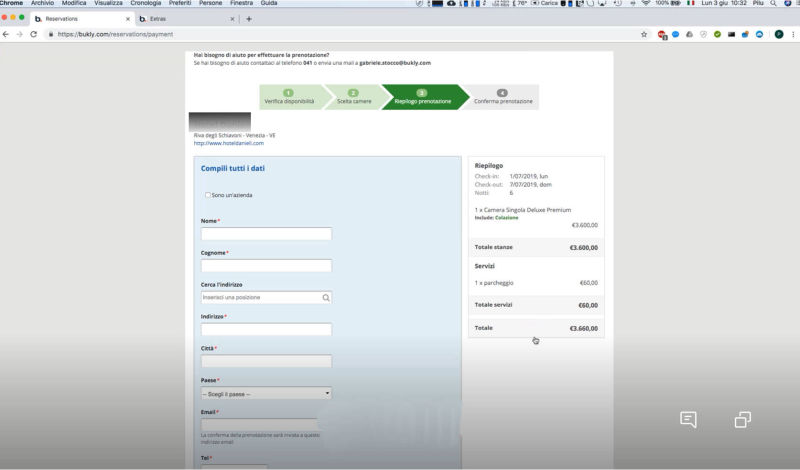Reload the page with refresh icon
This screenshot has height=470, width=800.
34,34
